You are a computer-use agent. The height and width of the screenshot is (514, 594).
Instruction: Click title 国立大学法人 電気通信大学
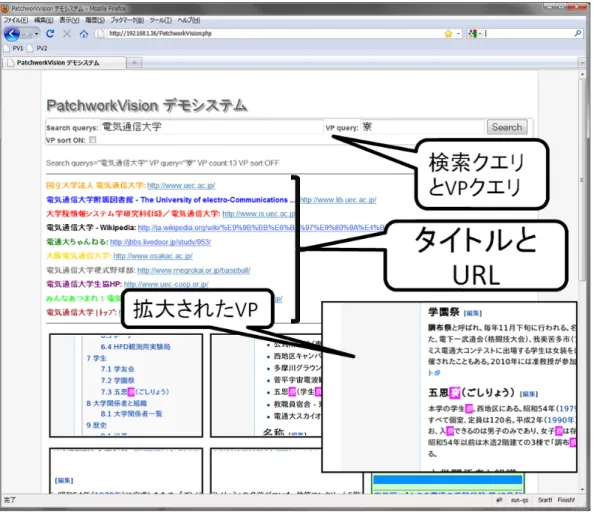(x=95, y=186)
